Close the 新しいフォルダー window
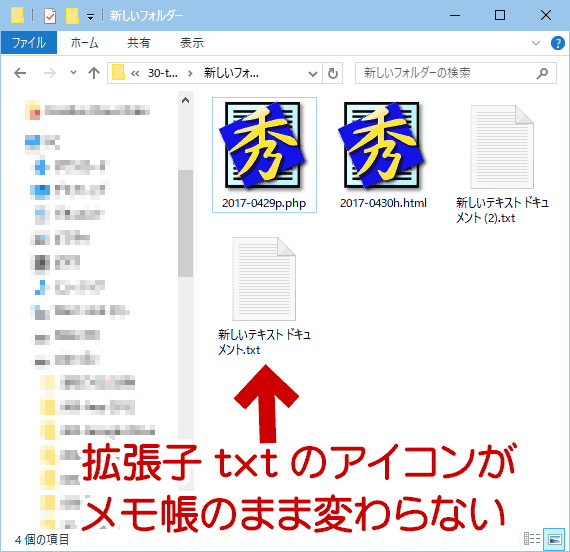Viewport: 570px width, 552px height. click(546, 15)
